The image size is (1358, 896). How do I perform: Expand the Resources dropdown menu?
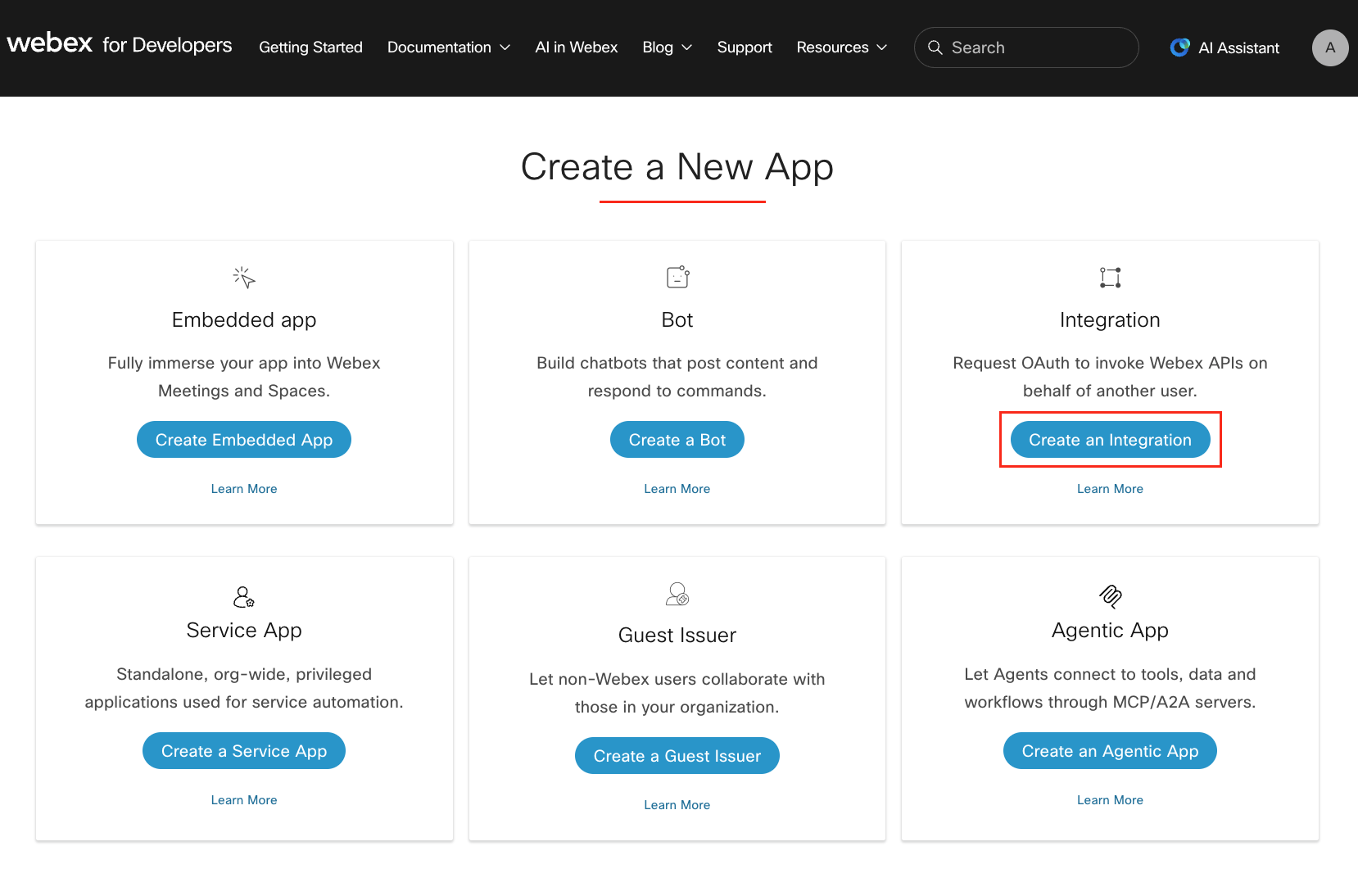point(842,48)
